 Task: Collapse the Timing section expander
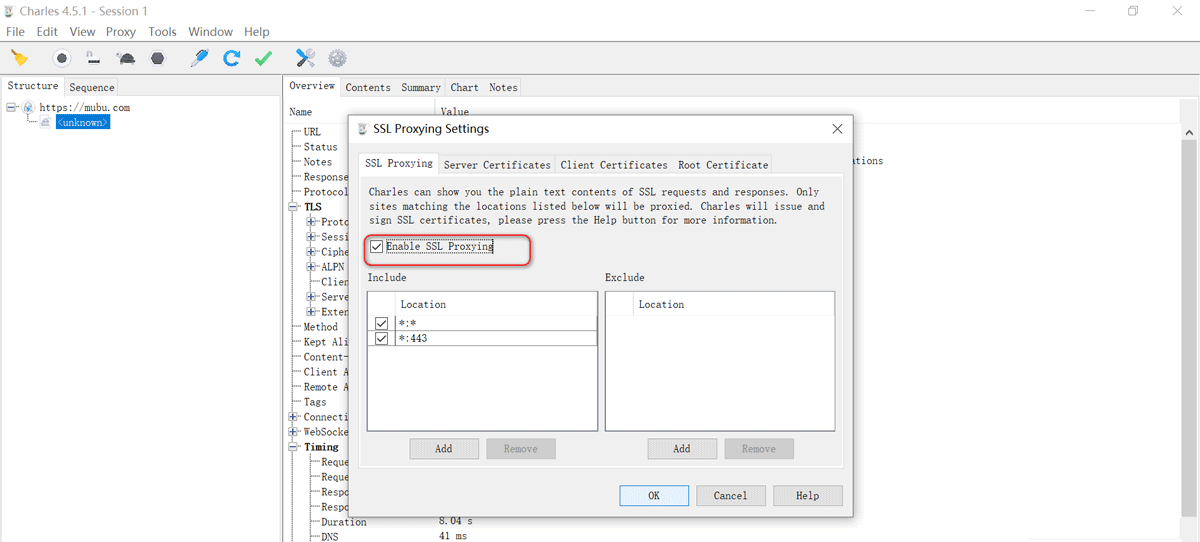tap(294, 447)
